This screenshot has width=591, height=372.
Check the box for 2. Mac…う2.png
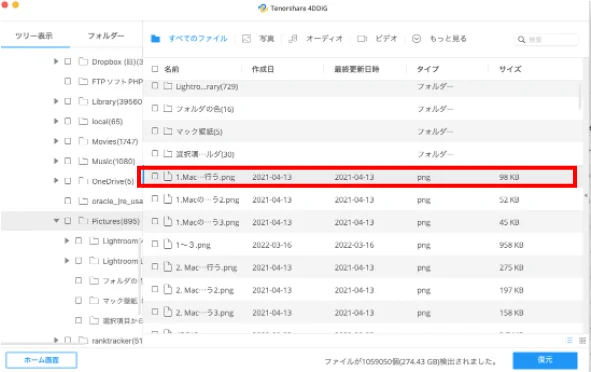click(155, 289)
